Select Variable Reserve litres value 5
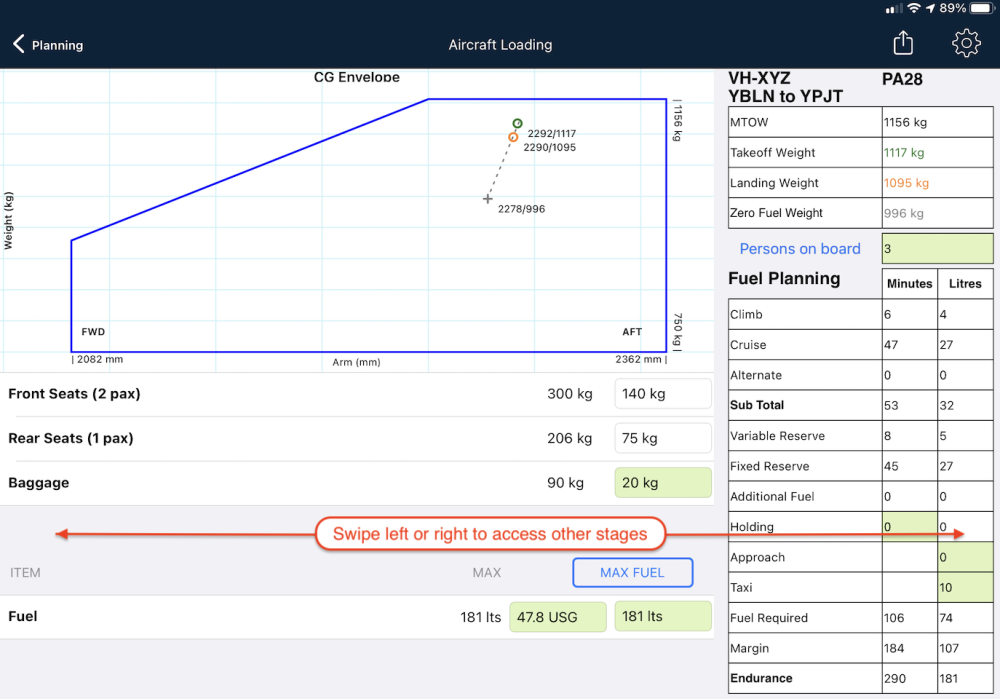Viewport: 1000px width, 699px height. [965, 436]
